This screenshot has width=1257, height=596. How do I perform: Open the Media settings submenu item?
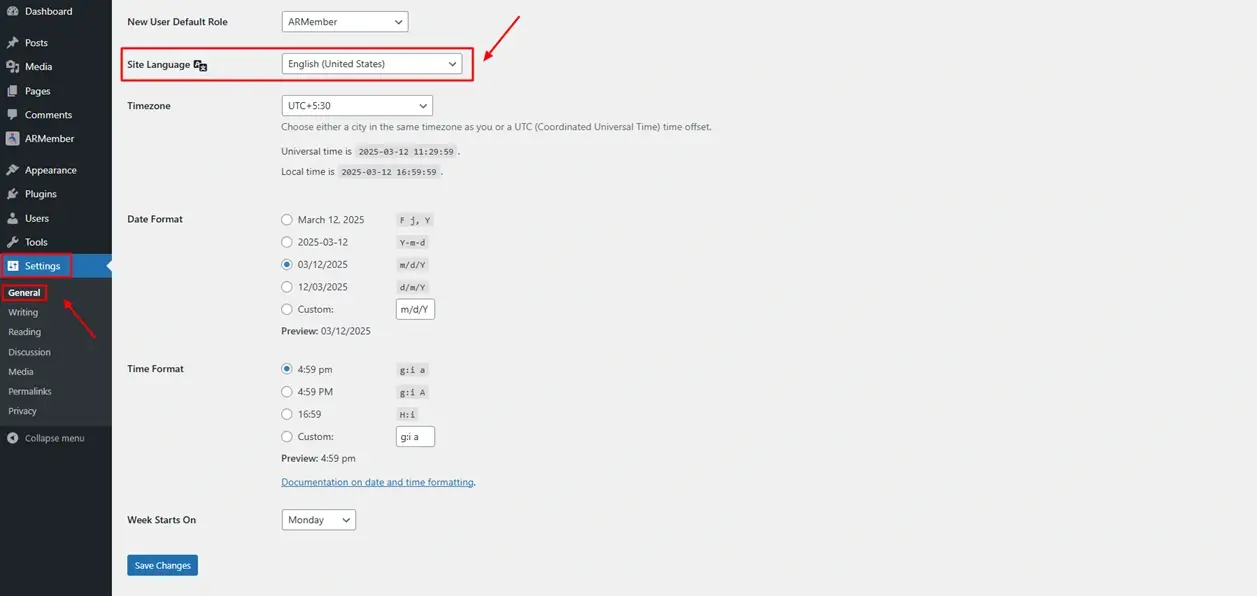click(21, 372)
